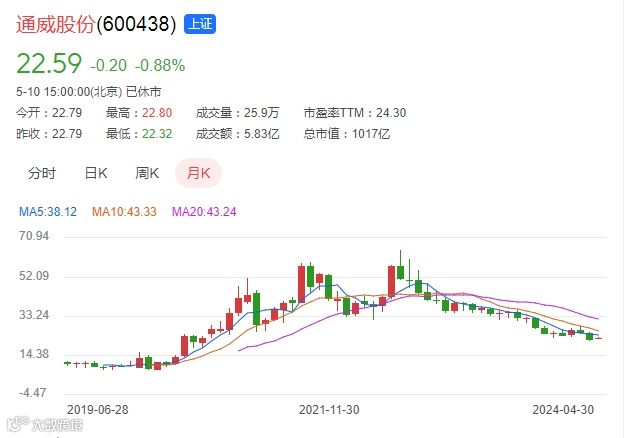
Task: Click the last candlestick at the chart's right end
Action: [598, 338]
